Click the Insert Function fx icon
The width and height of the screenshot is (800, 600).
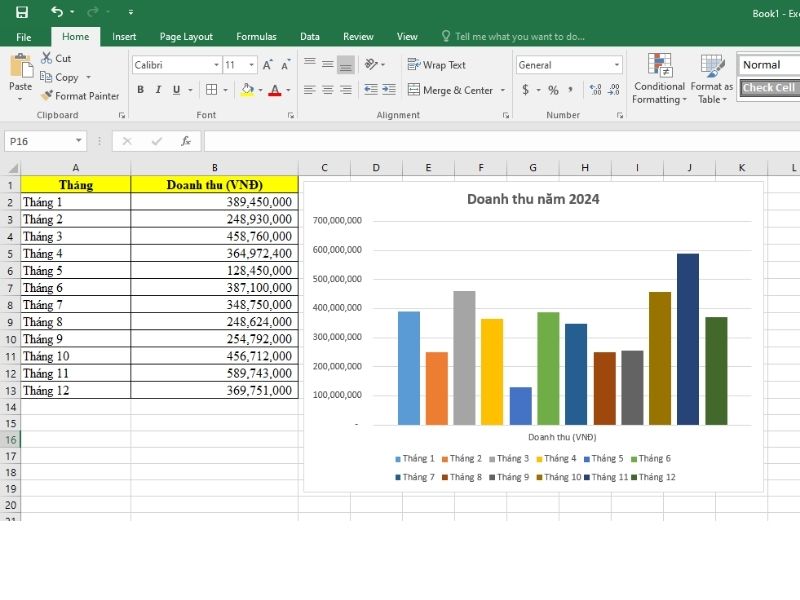coord(185,141)
